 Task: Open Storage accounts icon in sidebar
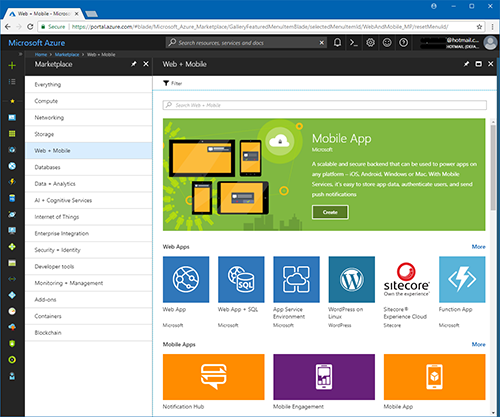coord(12,263)
